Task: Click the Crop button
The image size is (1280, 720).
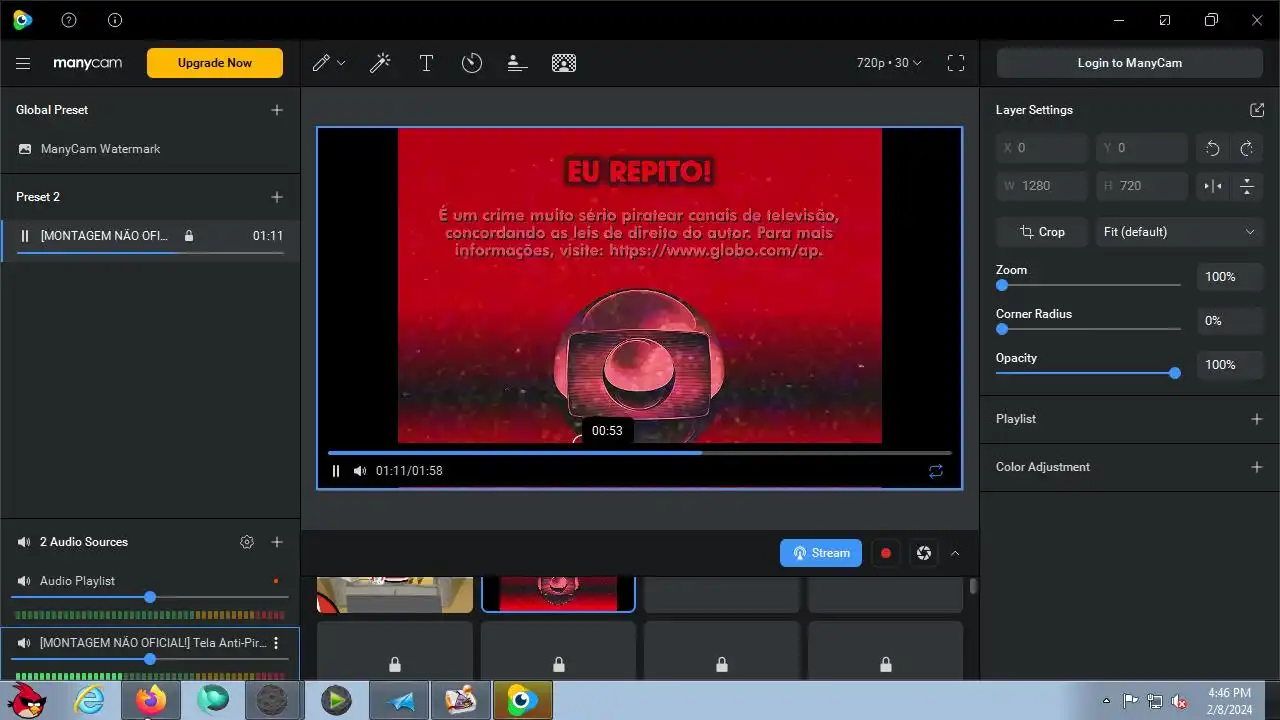Action: [1042, 232]
